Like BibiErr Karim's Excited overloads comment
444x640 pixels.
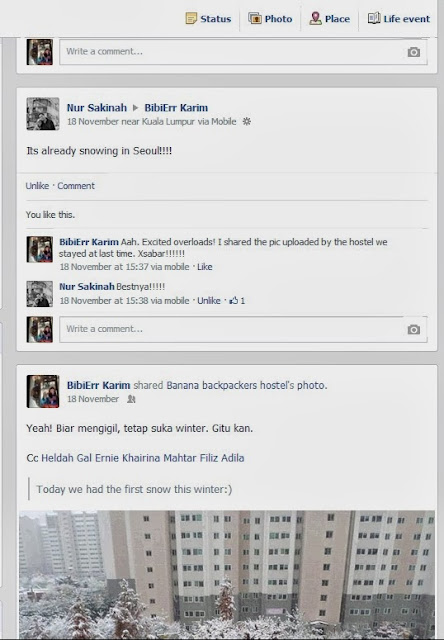[x=204, y=267]
